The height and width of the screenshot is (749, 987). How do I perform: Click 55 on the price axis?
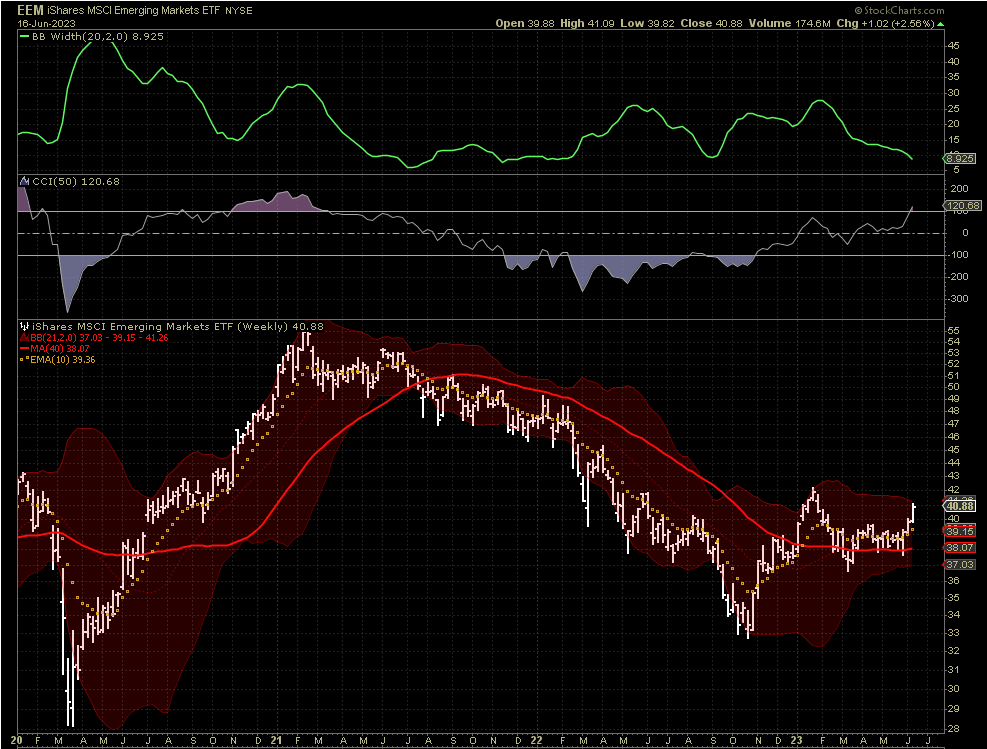[954, 330]
